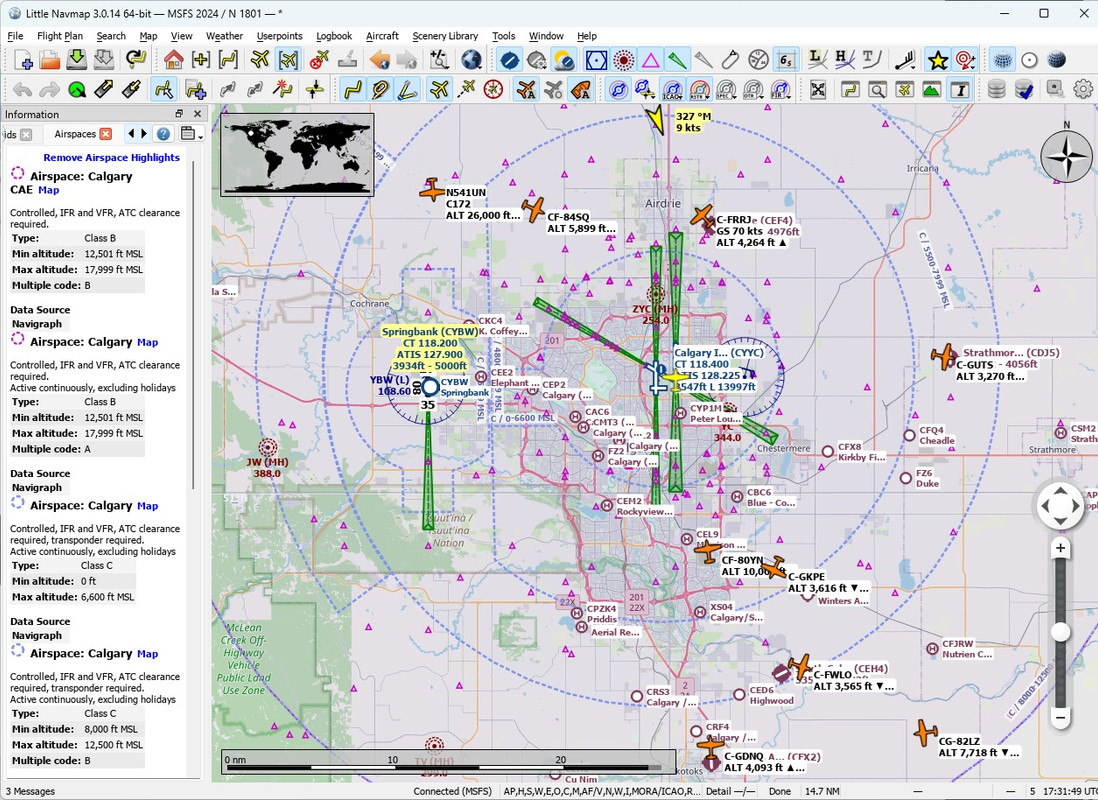The height and width of the screenshot is (800, 1098).
Task: Open the Weather menu
Action: point(224,36)
